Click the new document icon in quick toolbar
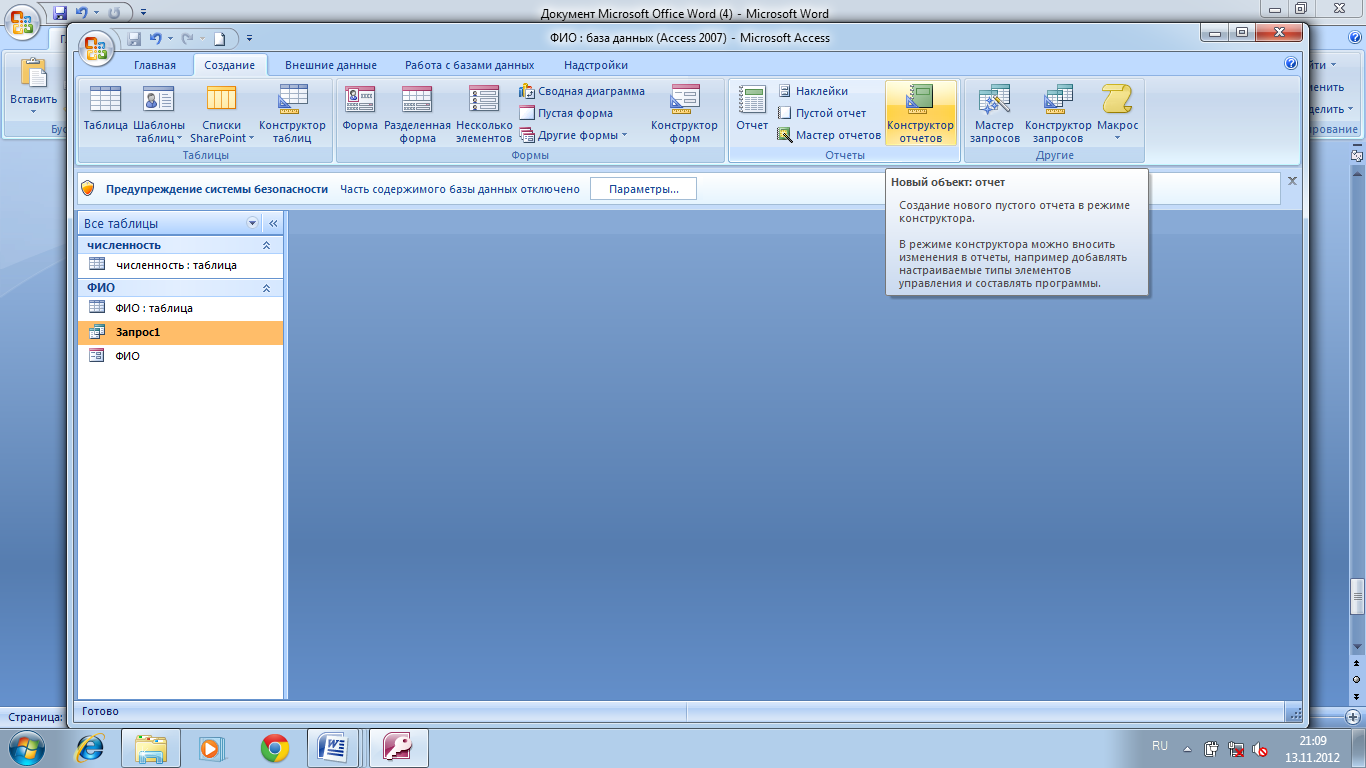1366x768 pixels. (219, 39)
